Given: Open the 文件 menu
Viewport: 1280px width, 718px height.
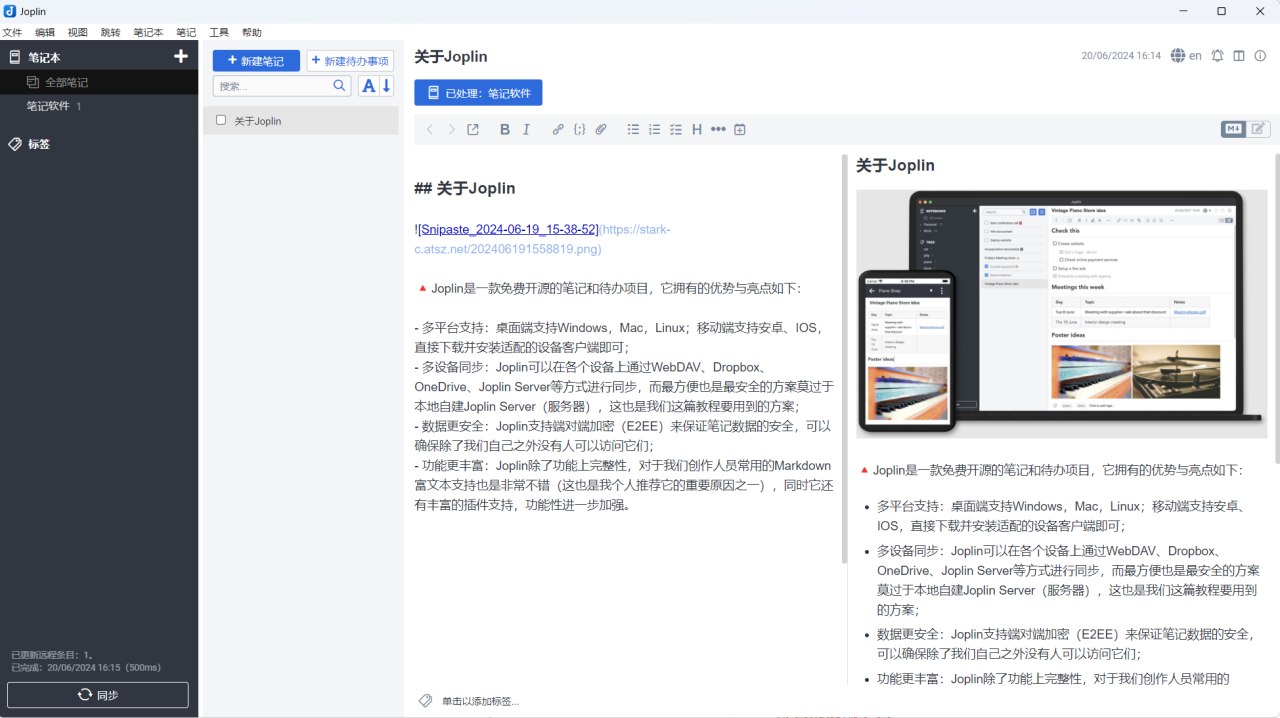Looking at the screenshot, I should click(14, 31).
